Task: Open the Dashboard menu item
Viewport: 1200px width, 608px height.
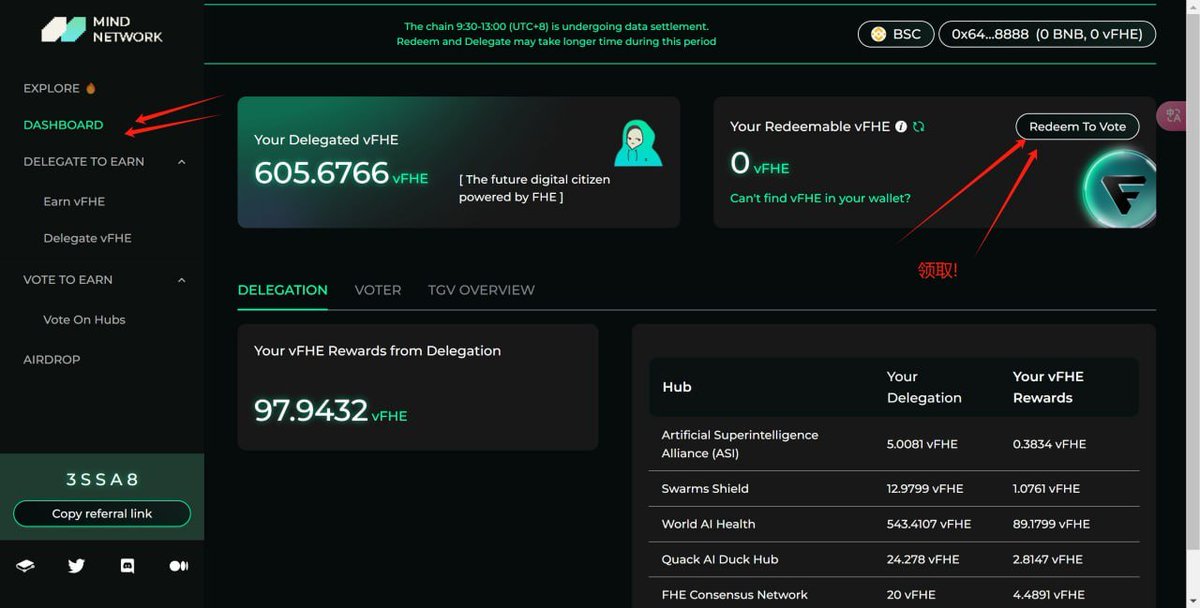Action: 63,125
